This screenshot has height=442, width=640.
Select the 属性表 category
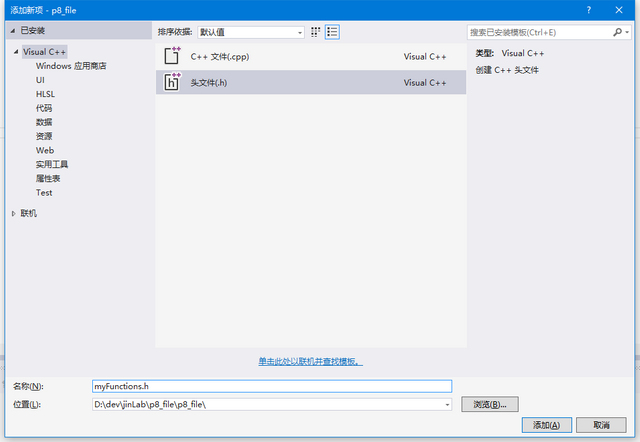coord(48,178)
